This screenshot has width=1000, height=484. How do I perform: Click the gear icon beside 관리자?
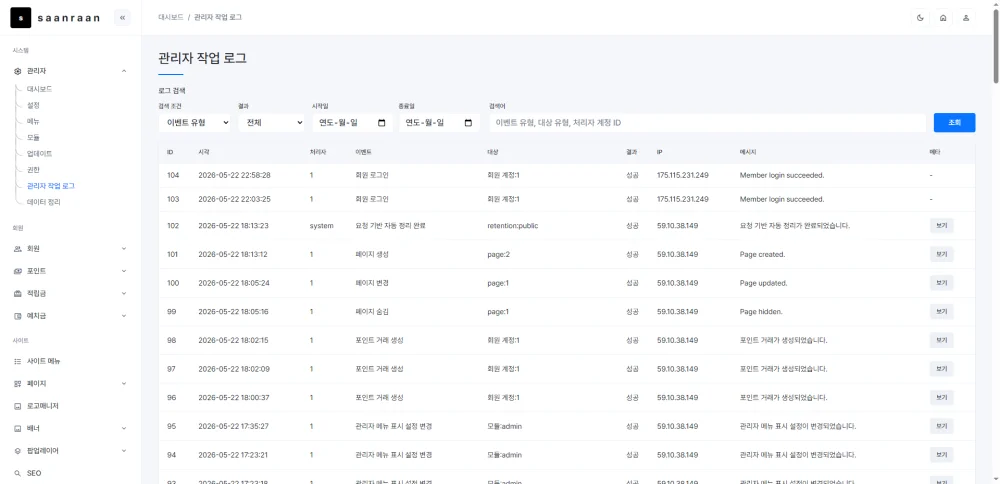pyautogui.click(x=18, y=71)
